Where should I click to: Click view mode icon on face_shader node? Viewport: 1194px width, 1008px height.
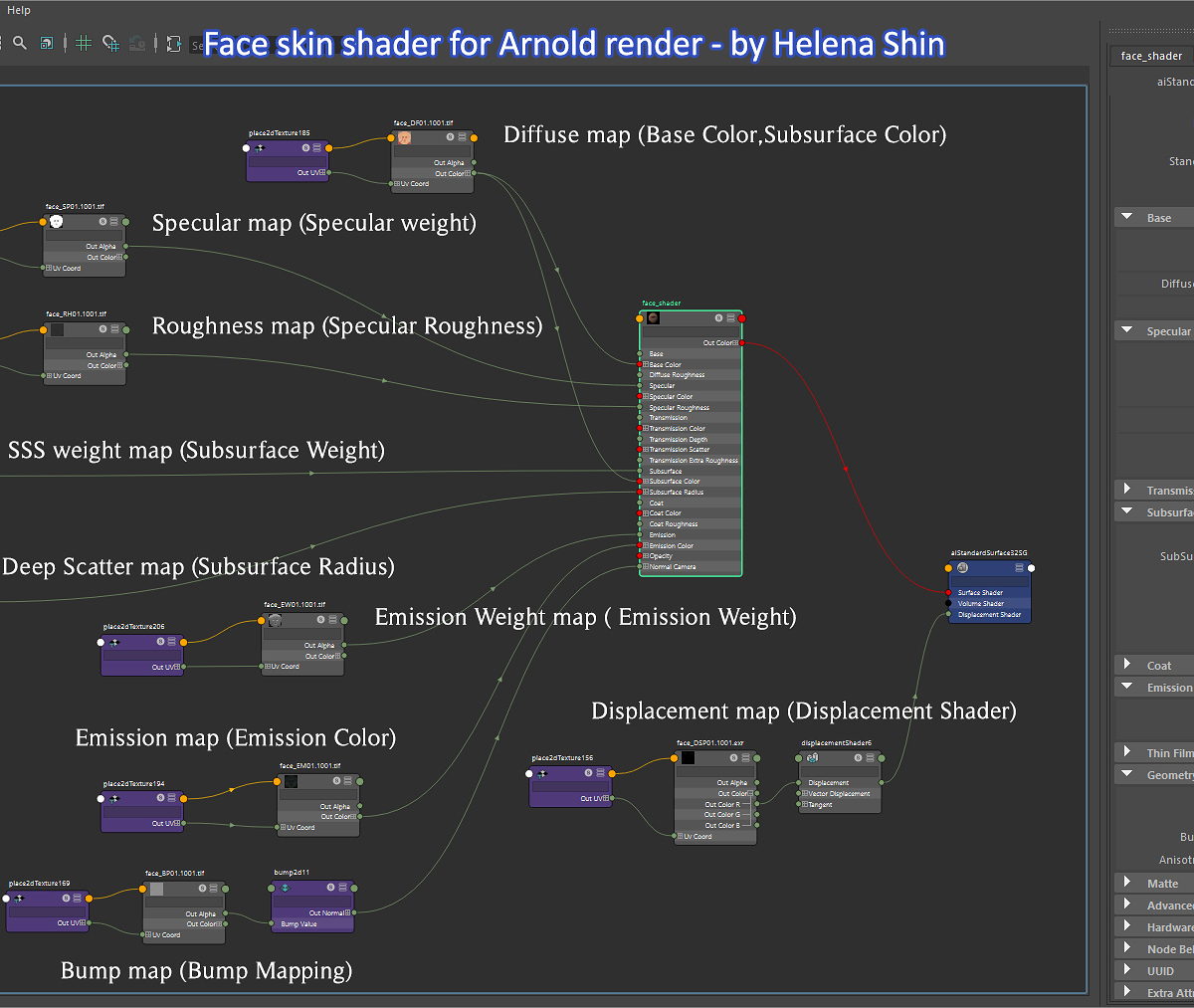click(730, 318)
